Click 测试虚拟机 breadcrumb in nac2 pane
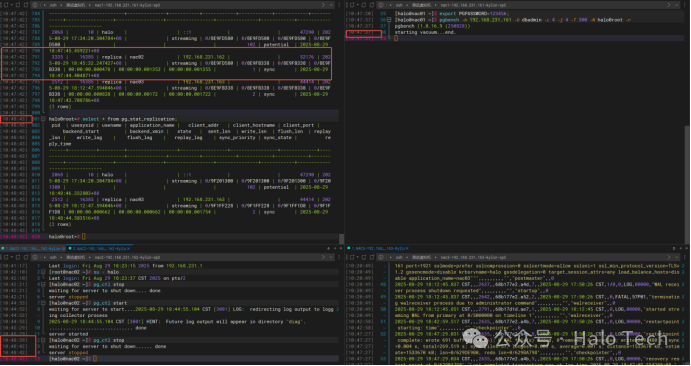This screenshot has height=366, width=691. (x=75, y=257)
